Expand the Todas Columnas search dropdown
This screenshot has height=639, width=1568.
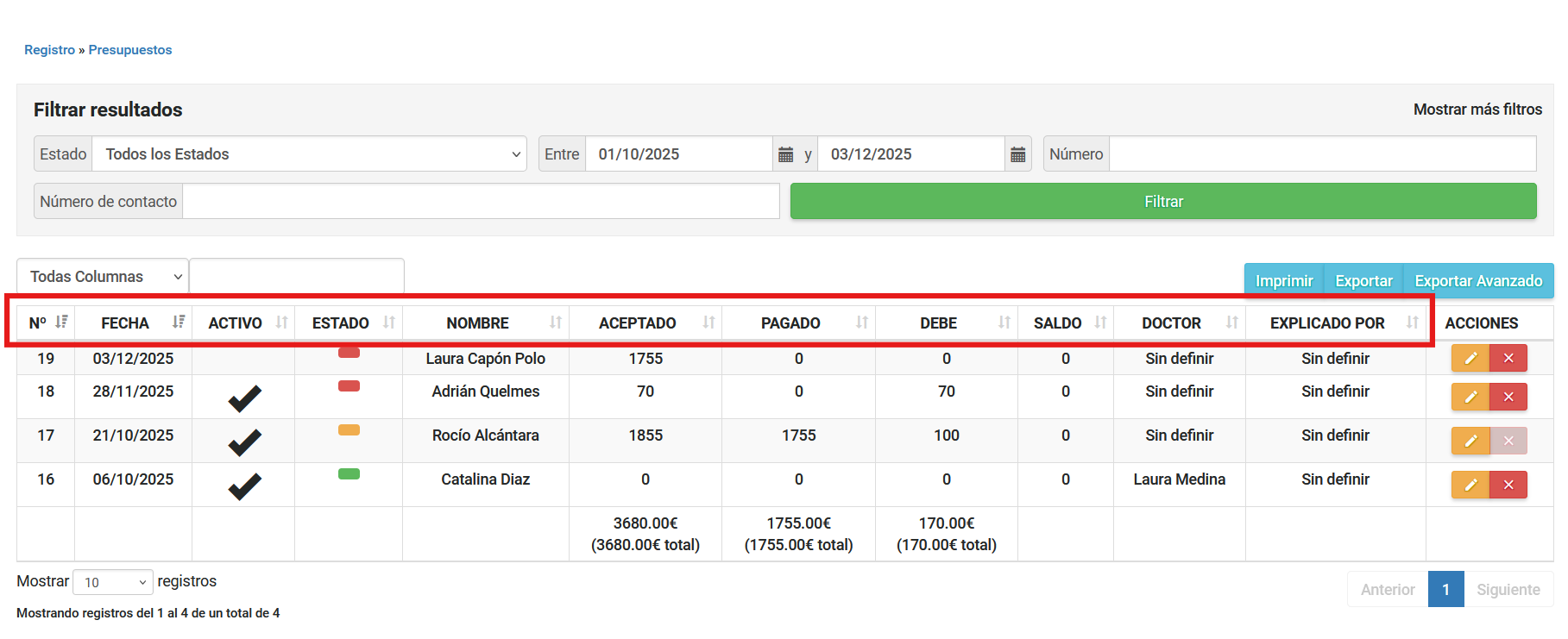(103, 277)
